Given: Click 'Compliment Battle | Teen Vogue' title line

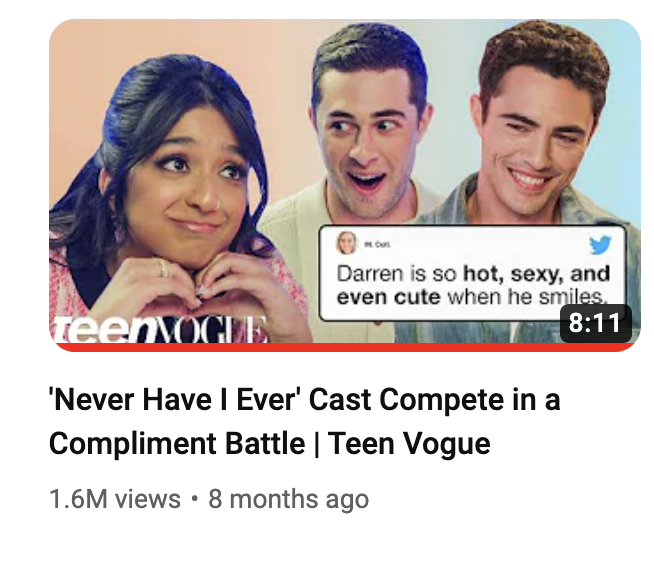Looking at the screenshot, I should coord(270,443).
